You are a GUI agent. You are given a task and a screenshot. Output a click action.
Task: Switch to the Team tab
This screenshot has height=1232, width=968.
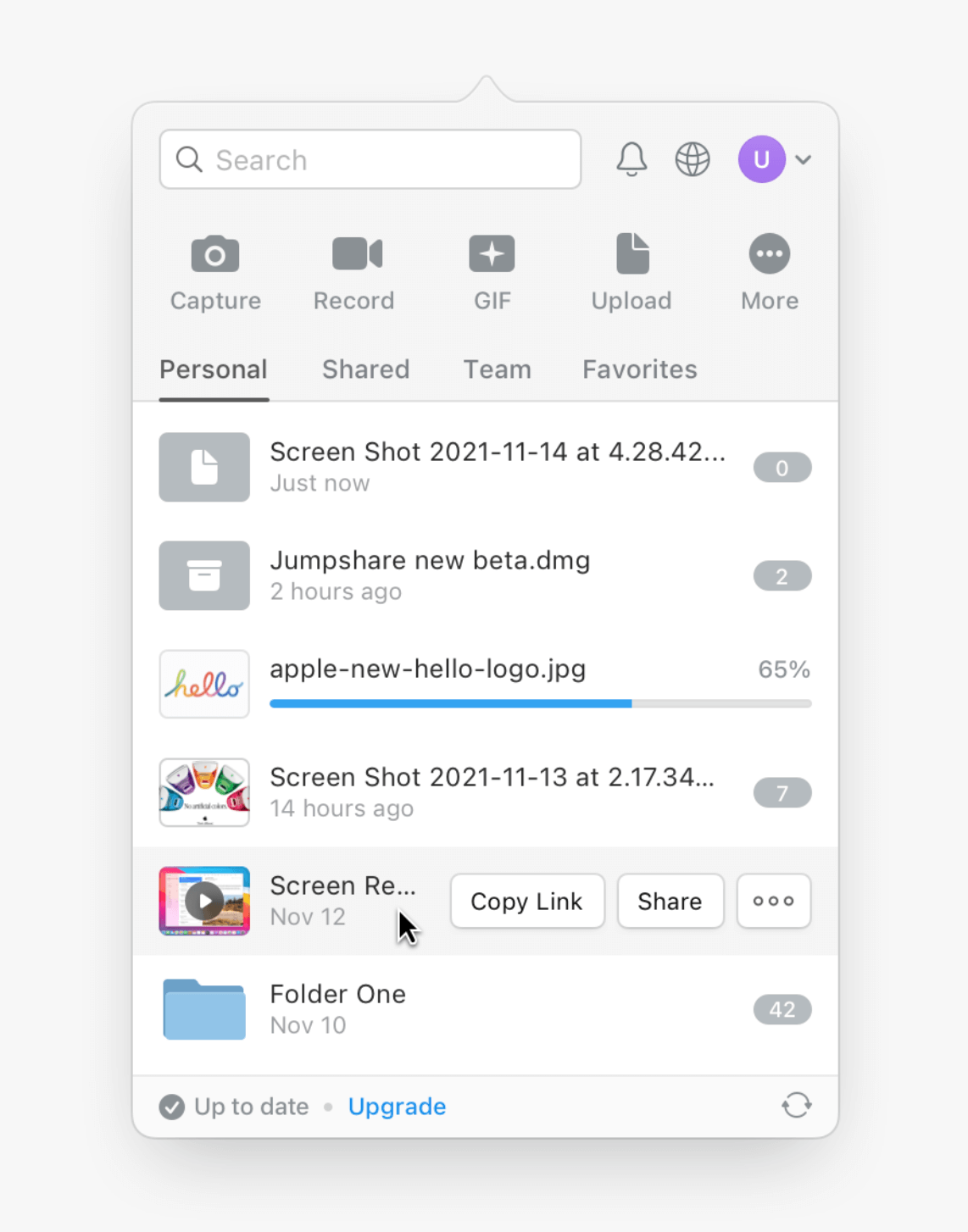pyautogui.click(x=497, y=369)
